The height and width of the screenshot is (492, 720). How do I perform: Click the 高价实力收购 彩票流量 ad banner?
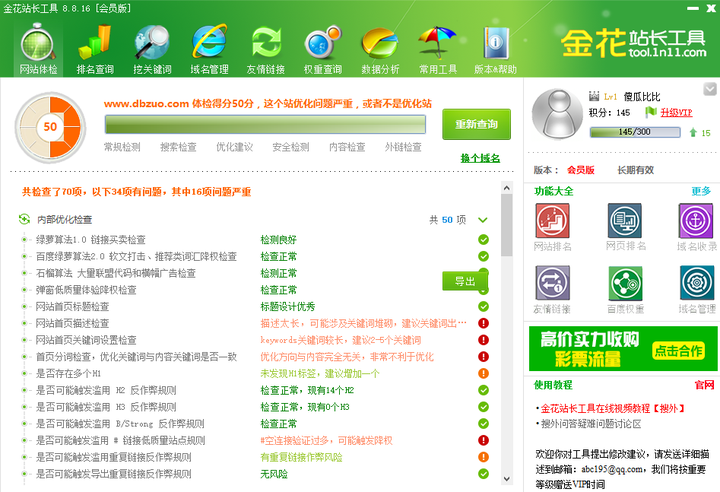(x=623, y=349)
